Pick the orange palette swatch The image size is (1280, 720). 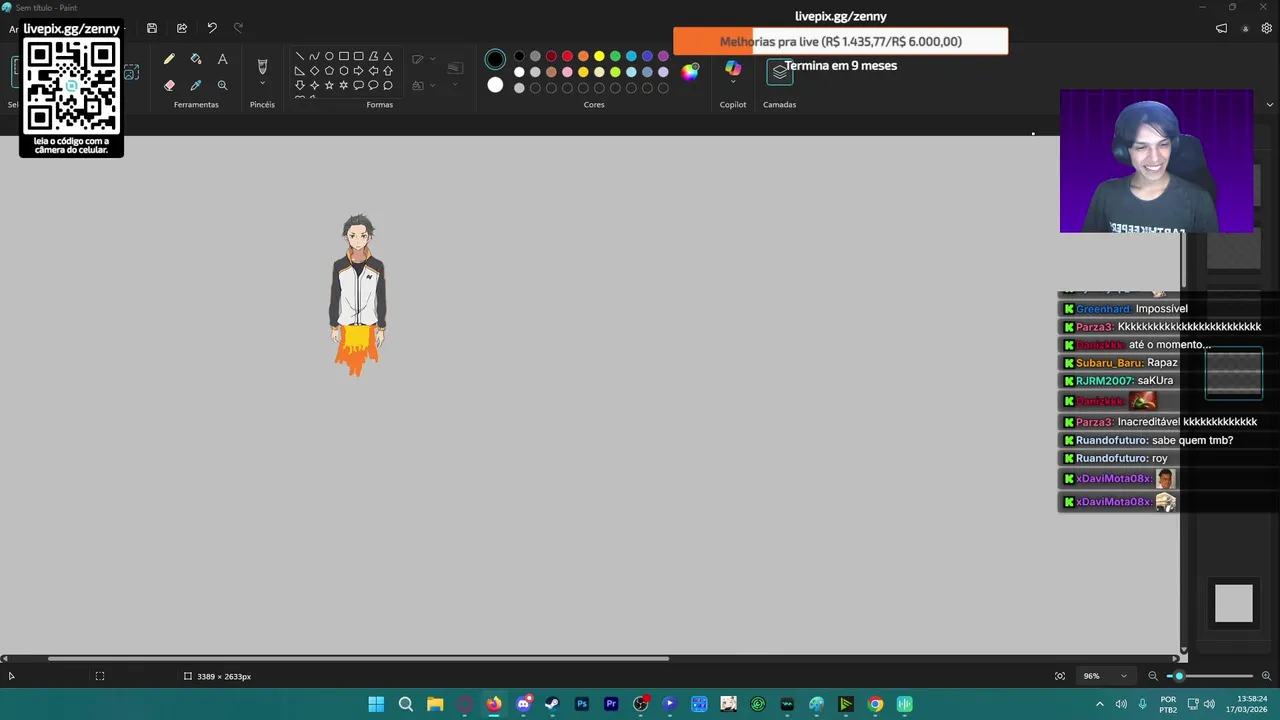coord(583,56)
